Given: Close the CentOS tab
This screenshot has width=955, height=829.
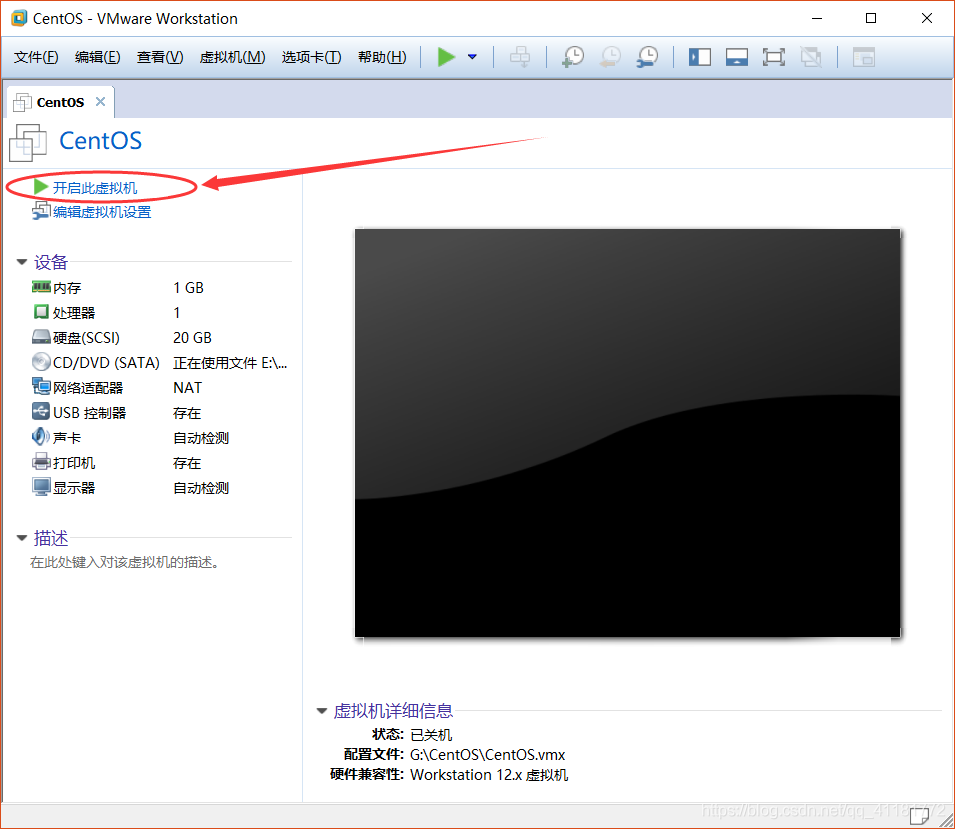Looking at the screenshot, I should click(100, 102).
